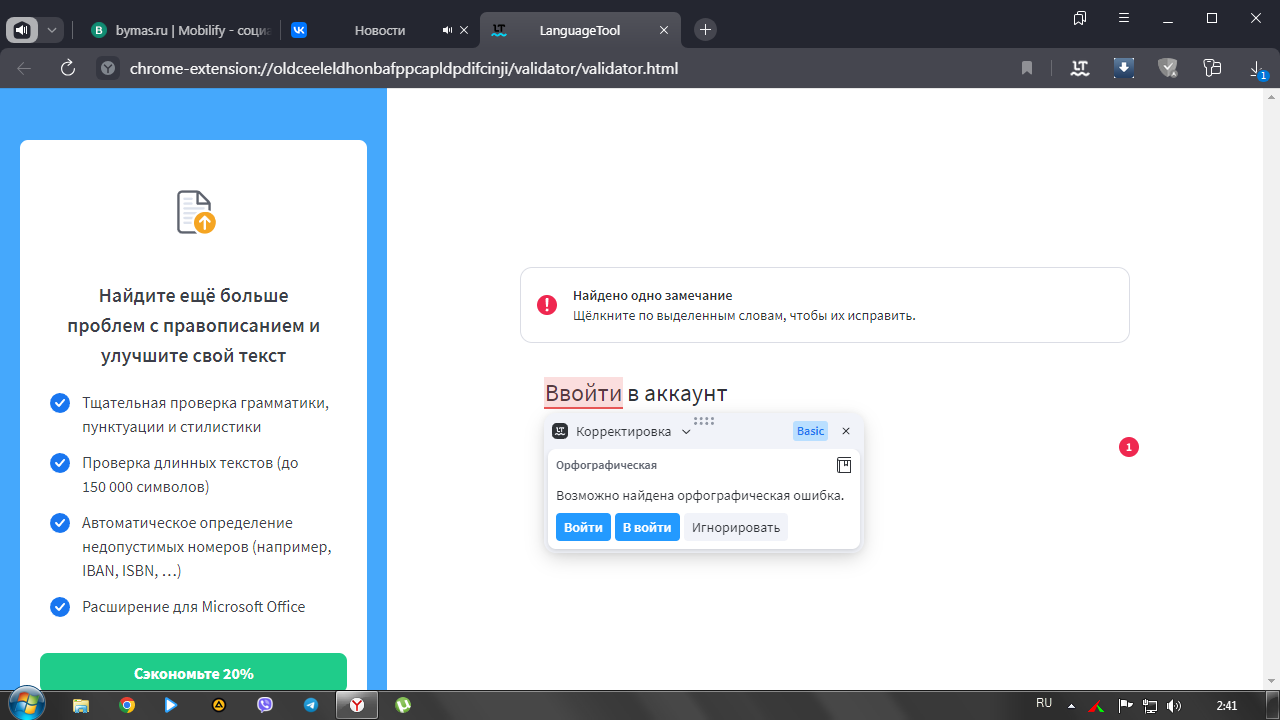Screen dimensions: 1280x720
Task: Click the shield protection extension icon
Action: [x=1168, y=68]
